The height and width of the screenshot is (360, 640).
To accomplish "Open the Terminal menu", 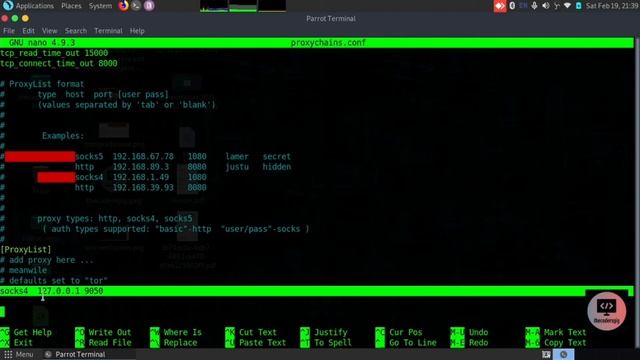I will [108, 31].
